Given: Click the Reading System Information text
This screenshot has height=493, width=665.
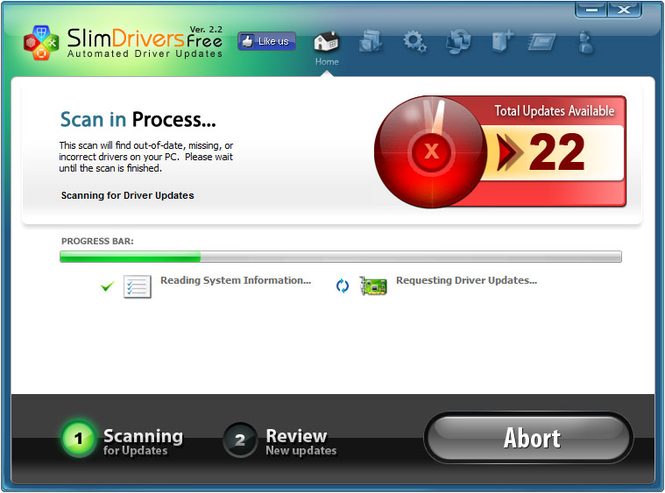Looking at the screenshot, I should [235, 280].
